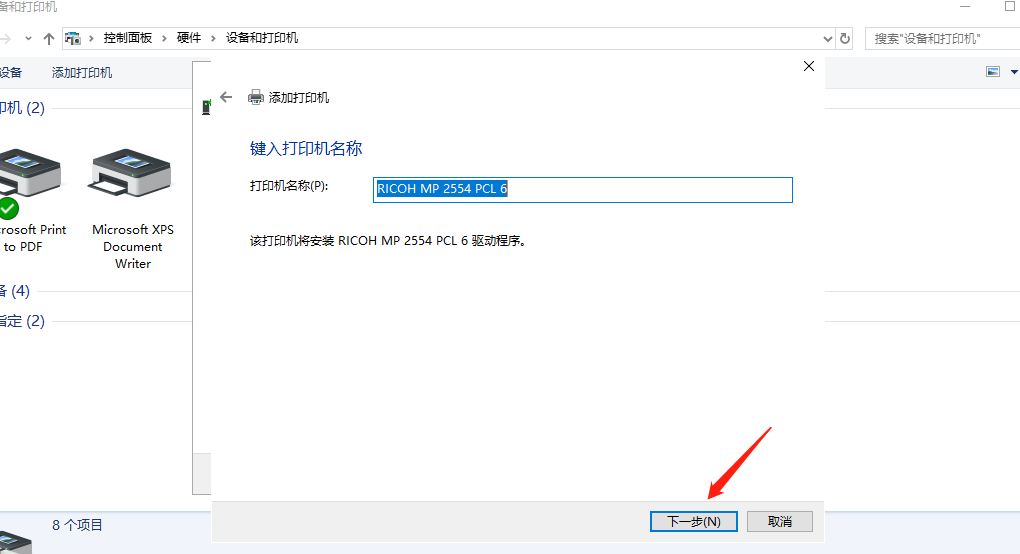Click the Up arrow navigation button
The image size is (1020, 554).
[48, 39]
